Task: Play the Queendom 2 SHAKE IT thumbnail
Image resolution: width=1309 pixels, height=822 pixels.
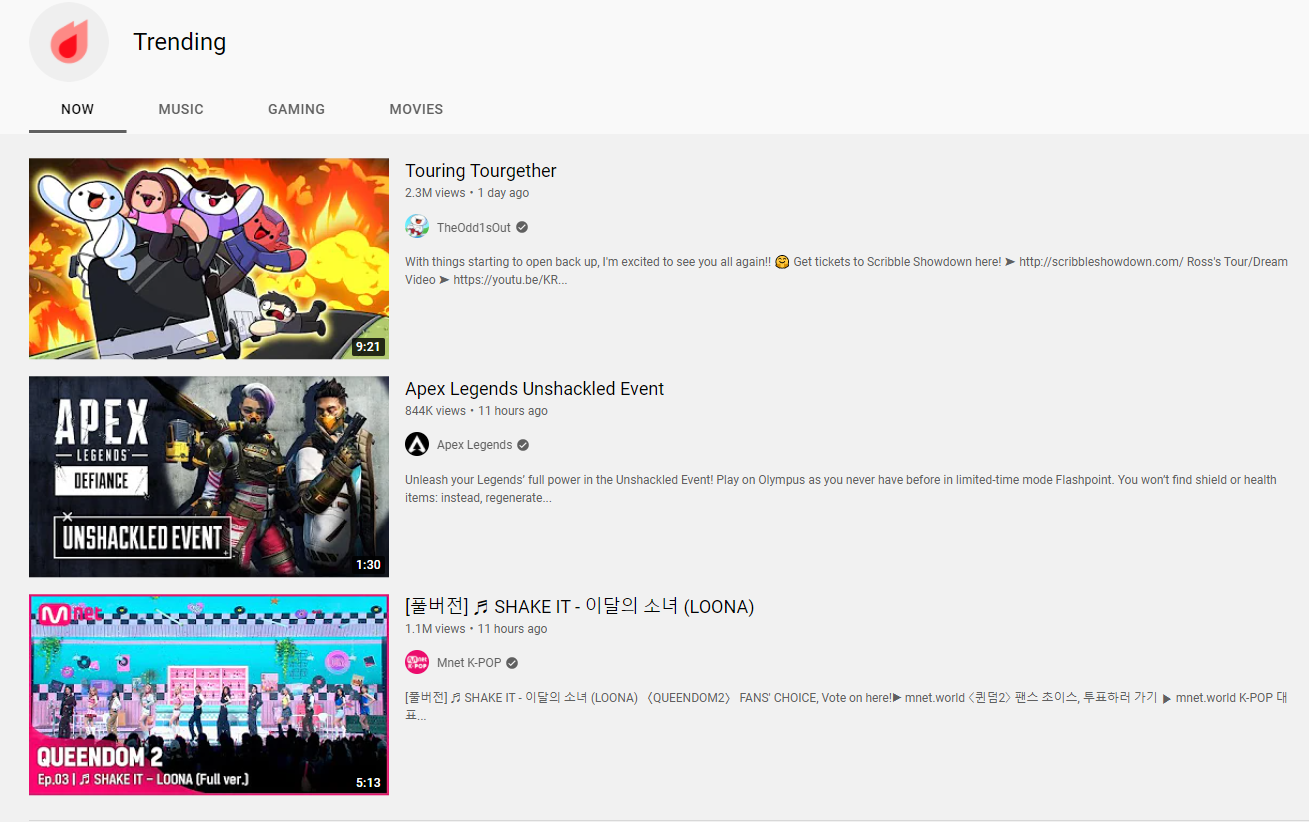Action: pyautogui.click(x=209, y=695)
